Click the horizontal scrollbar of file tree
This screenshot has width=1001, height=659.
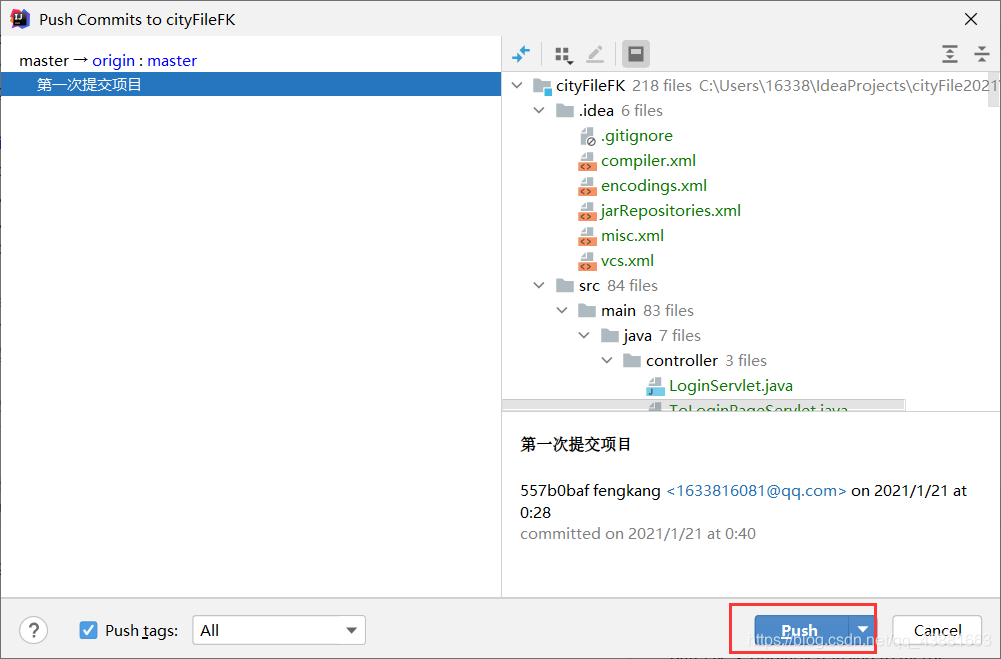pyautogui.click(x=704, y=404)
